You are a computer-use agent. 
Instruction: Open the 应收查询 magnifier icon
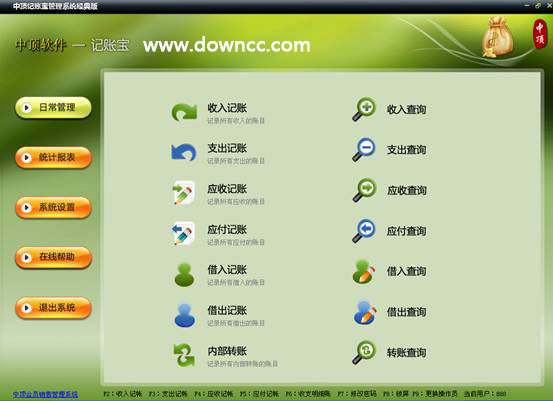point(364,190)
